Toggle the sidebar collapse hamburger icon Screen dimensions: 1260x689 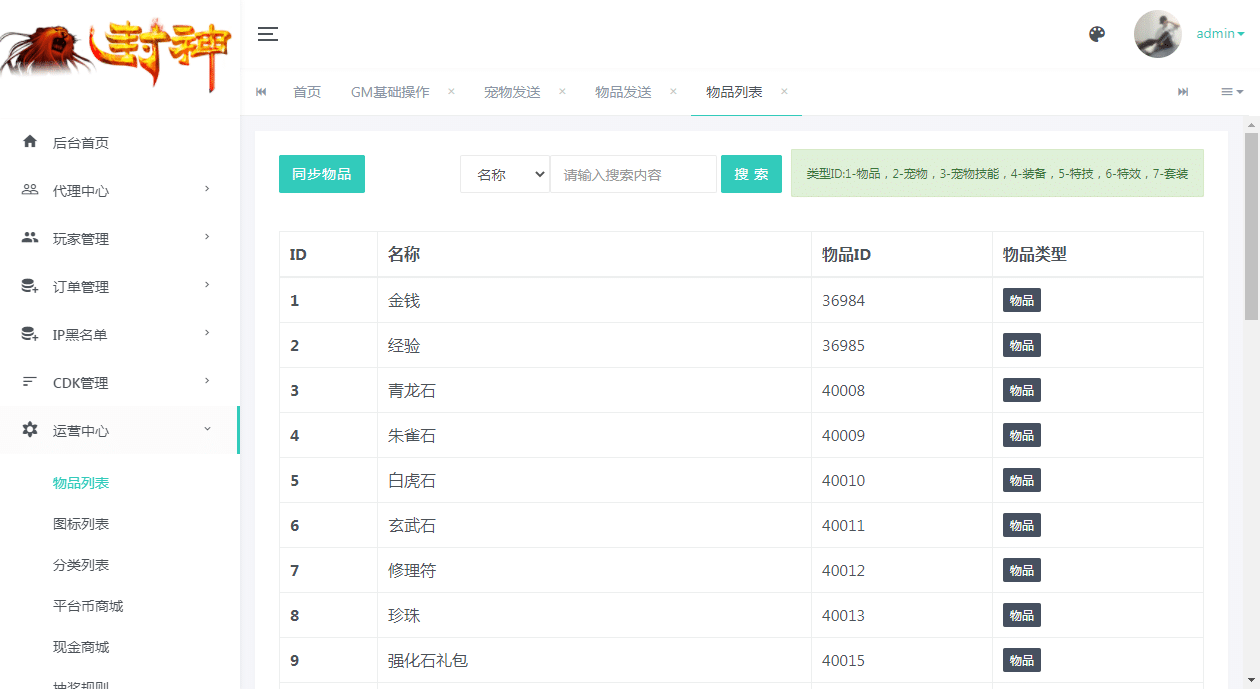(267, 34)
